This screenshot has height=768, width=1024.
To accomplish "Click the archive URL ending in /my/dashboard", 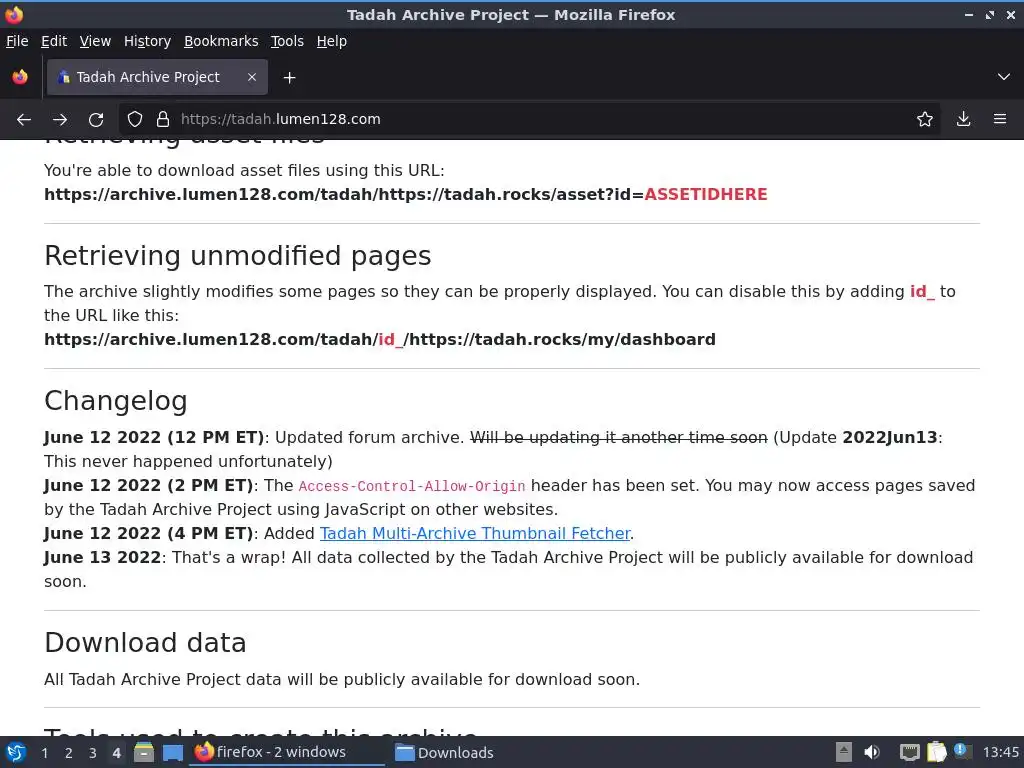I will click(380, 340).
